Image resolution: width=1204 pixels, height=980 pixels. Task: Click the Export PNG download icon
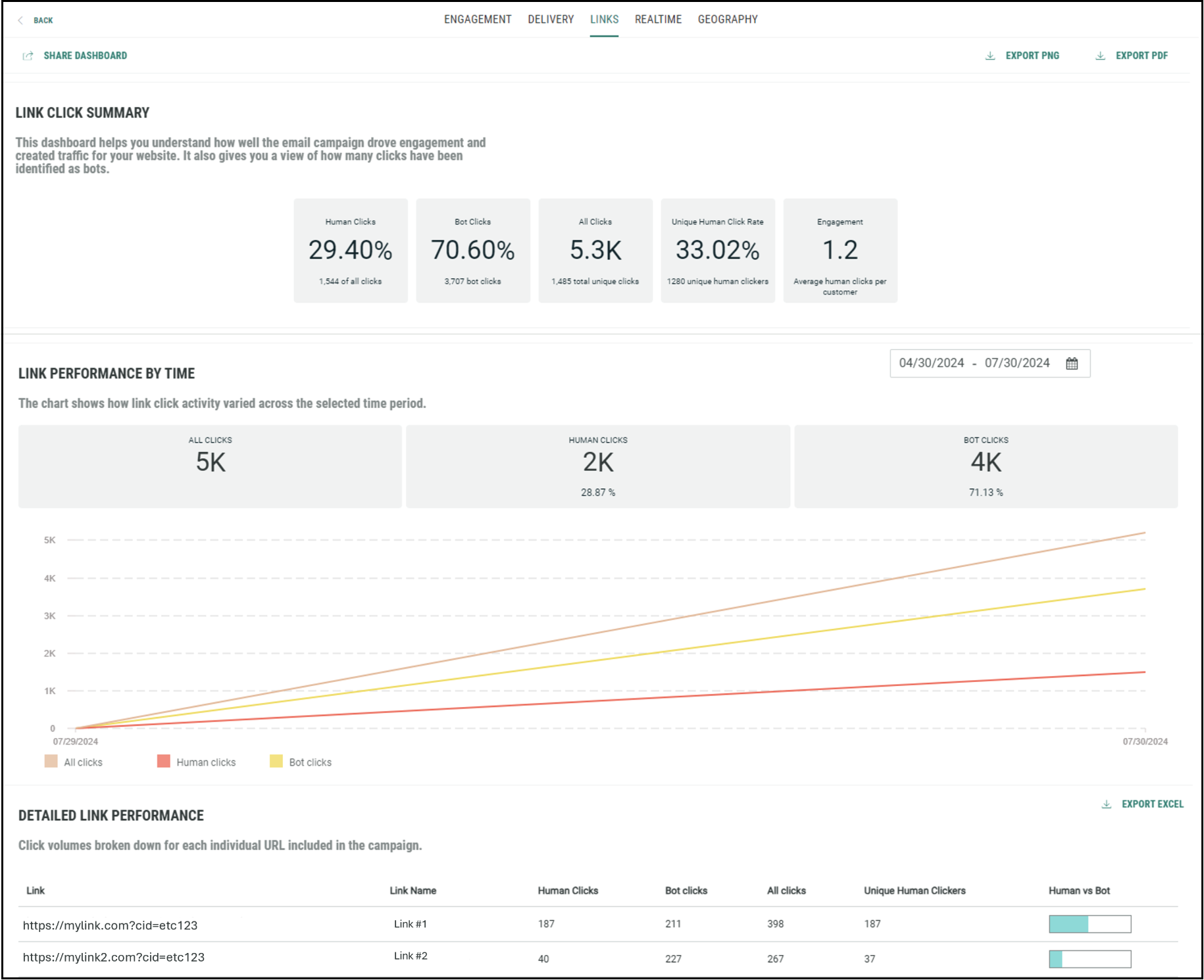click(x=990, y=56)
